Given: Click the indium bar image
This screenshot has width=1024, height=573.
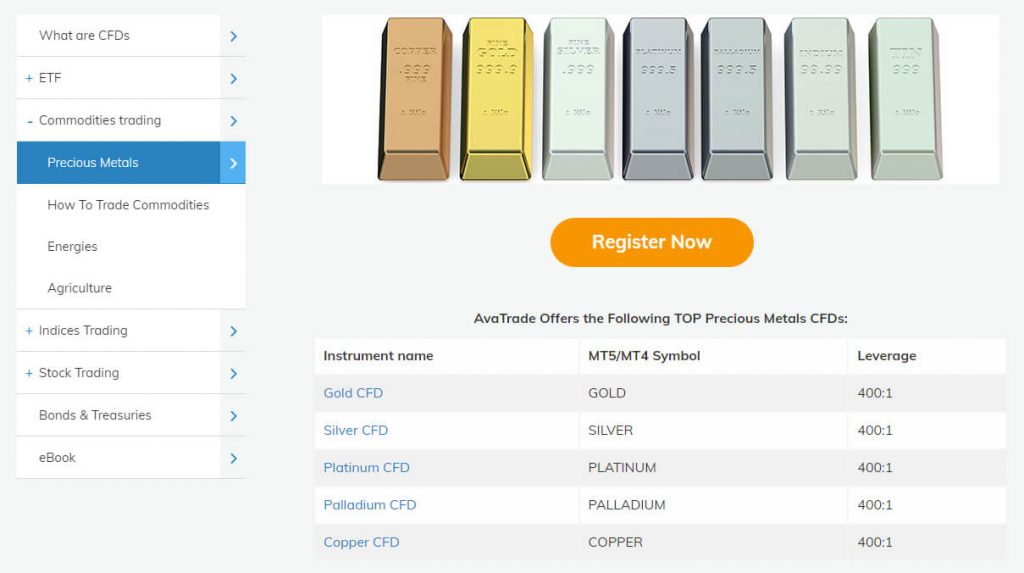Looking at the screenshot, I should 821,99.
